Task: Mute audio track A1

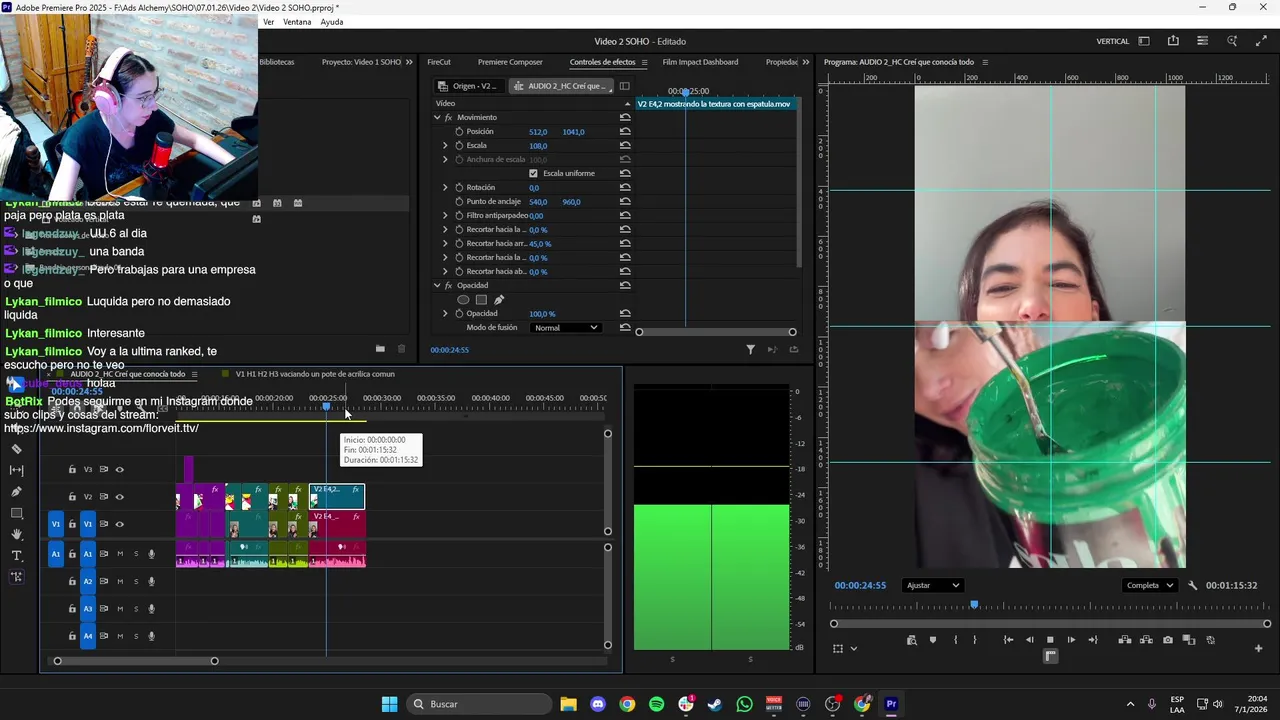Action: click(120, 554)
